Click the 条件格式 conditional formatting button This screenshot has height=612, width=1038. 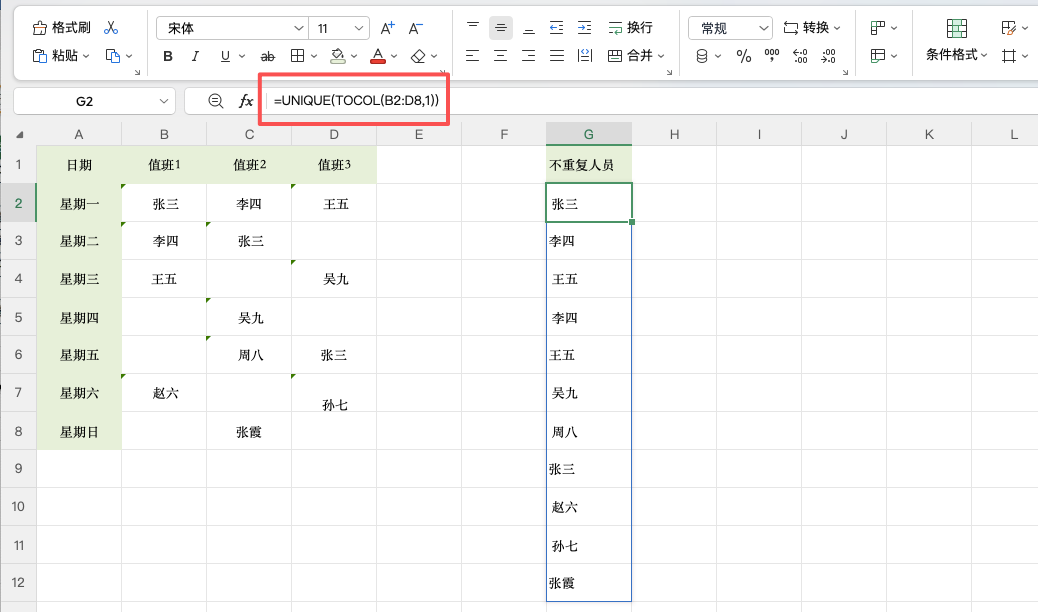coord(956,40)
